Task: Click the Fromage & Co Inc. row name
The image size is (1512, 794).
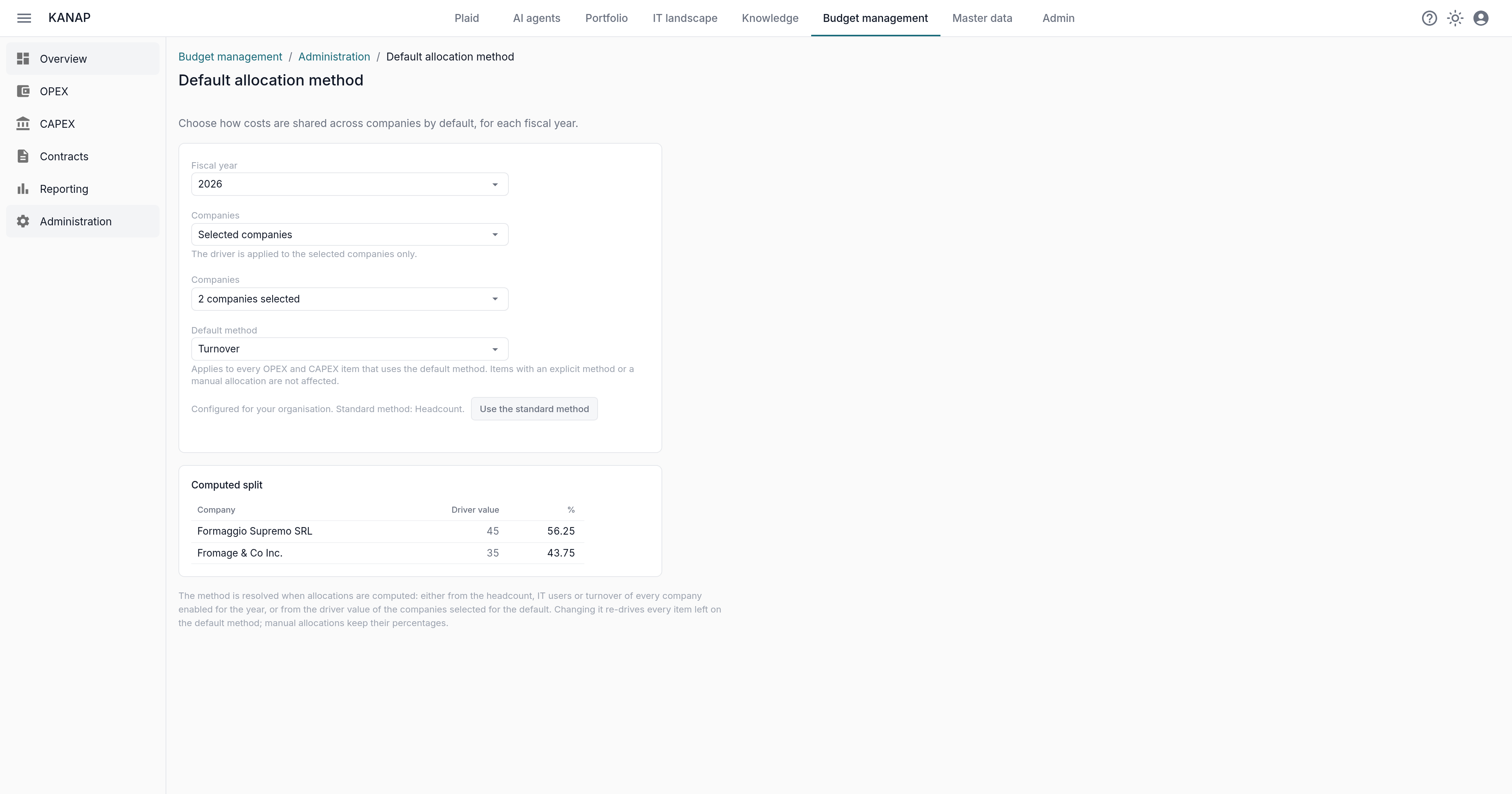Action: pyautogui.click(x=240, y=553)
